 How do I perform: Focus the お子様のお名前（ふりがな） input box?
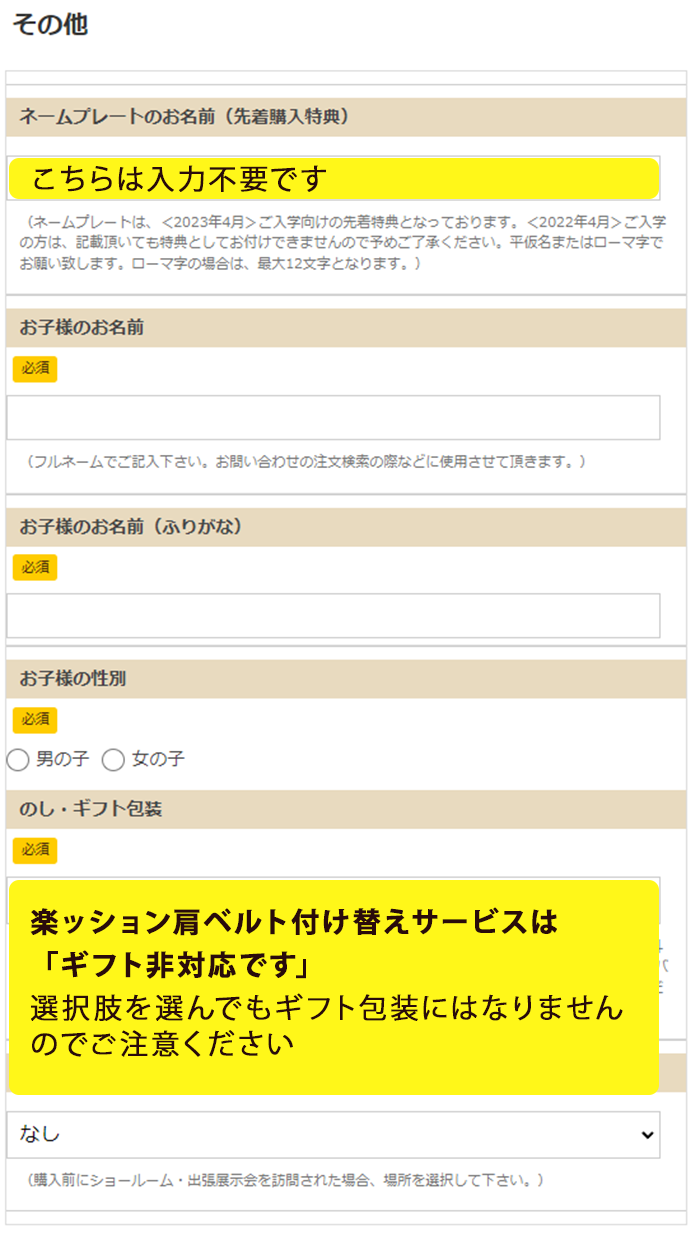[x=333, y=616]
